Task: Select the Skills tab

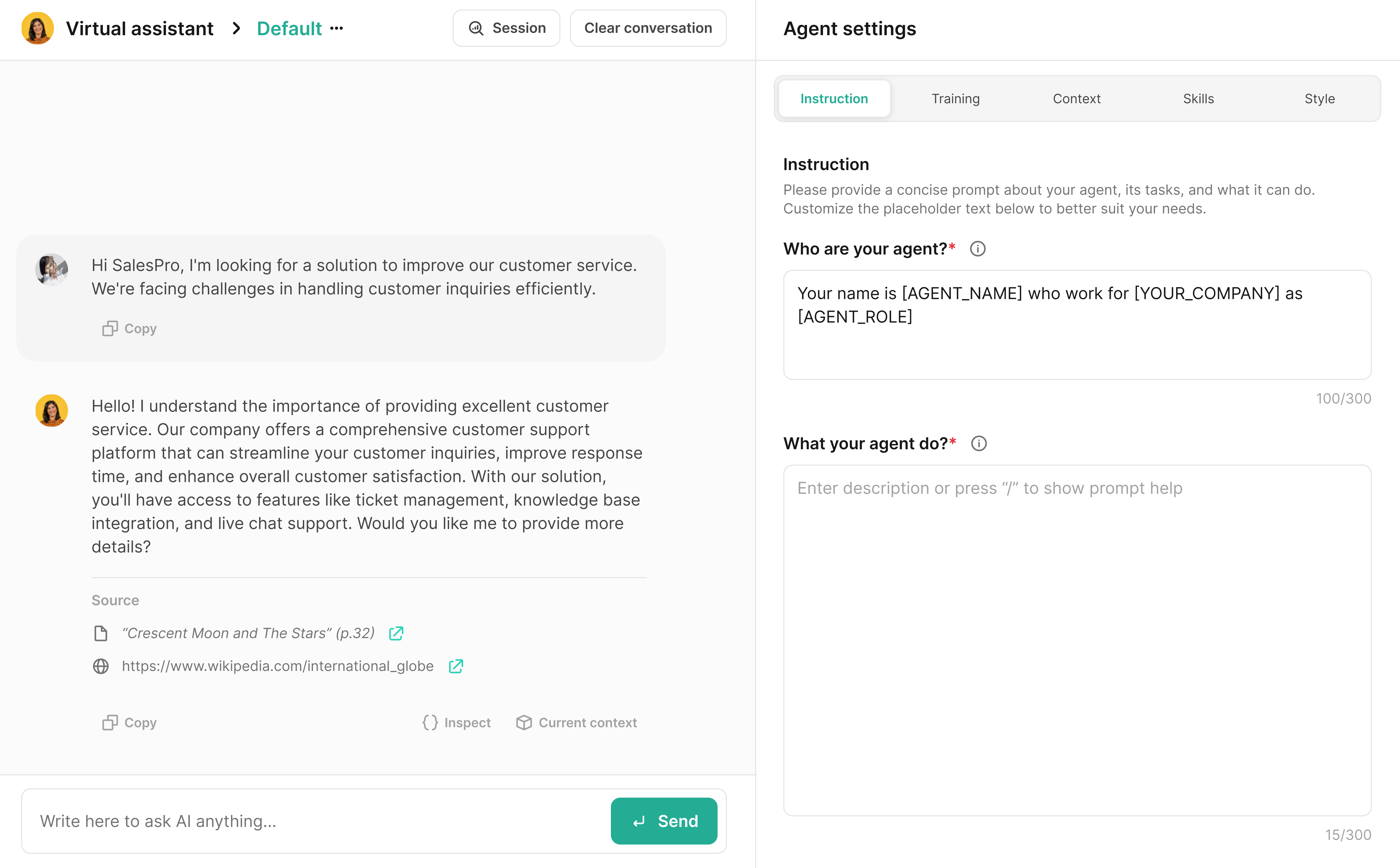Action: (1198, 99)
